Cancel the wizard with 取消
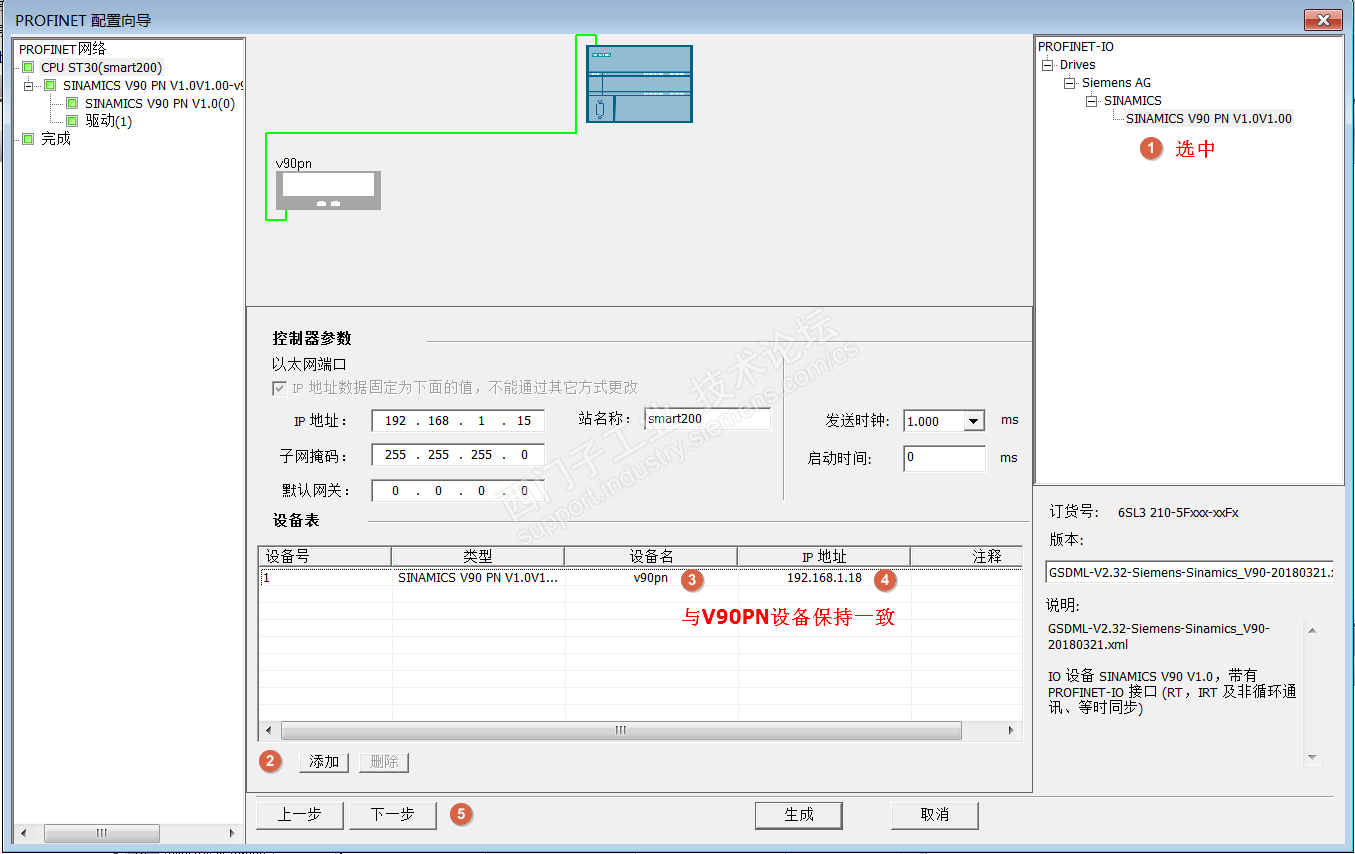 [x=935, y=815]
